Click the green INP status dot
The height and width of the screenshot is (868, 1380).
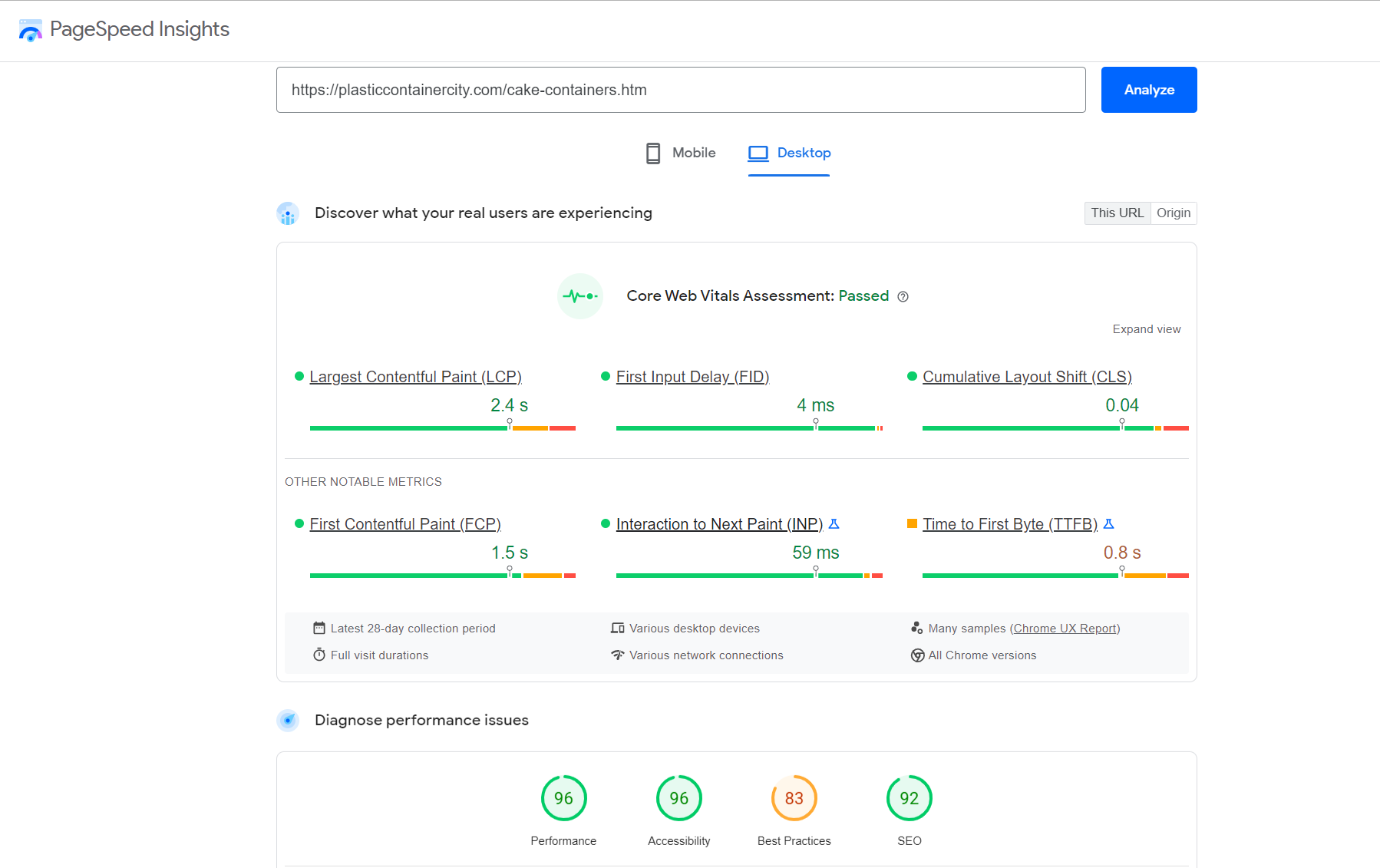606,523
